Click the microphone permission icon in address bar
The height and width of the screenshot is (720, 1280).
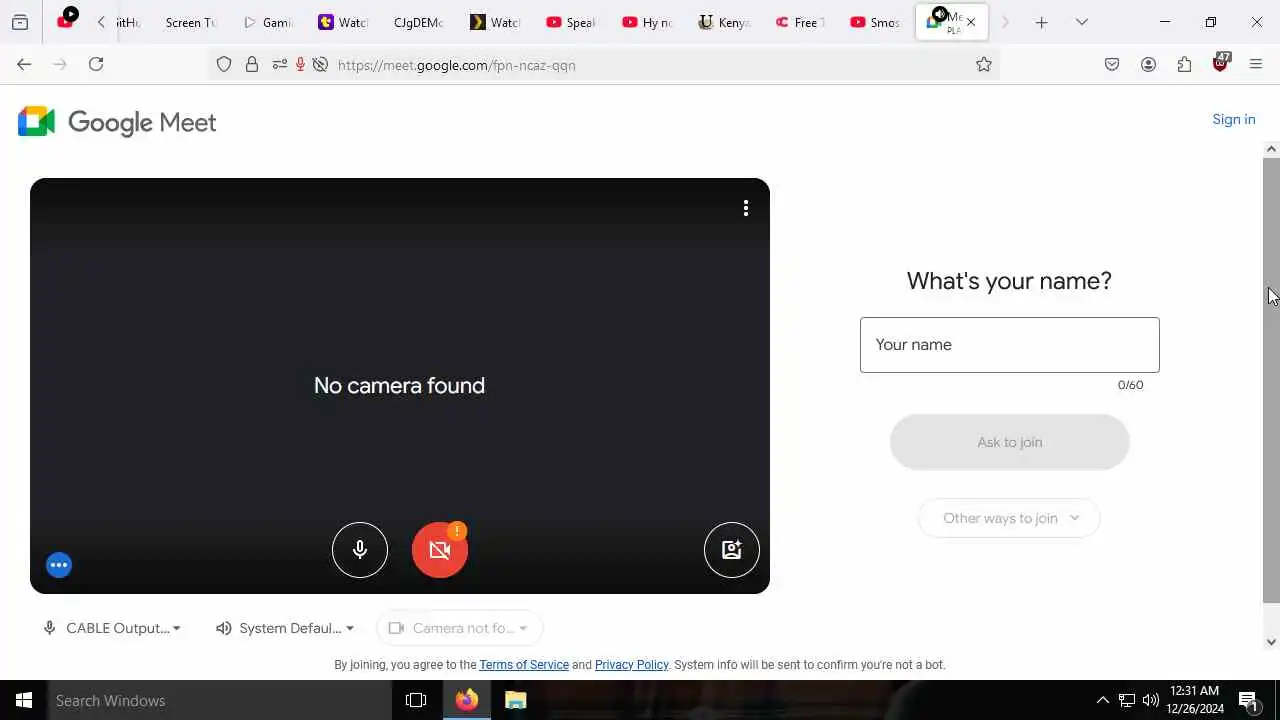point(300,65)
